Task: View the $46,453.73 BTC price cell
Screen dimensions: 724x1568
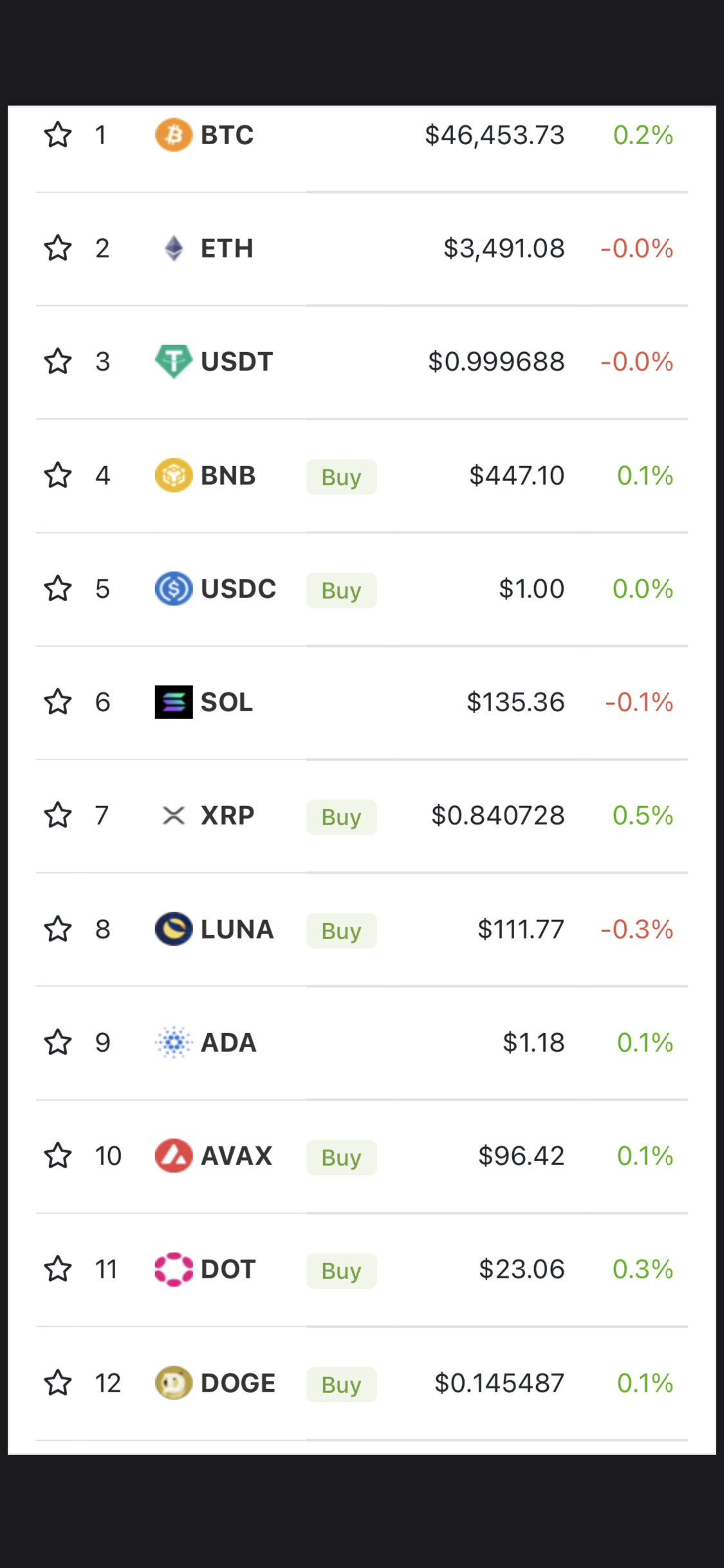Action: 494,135
